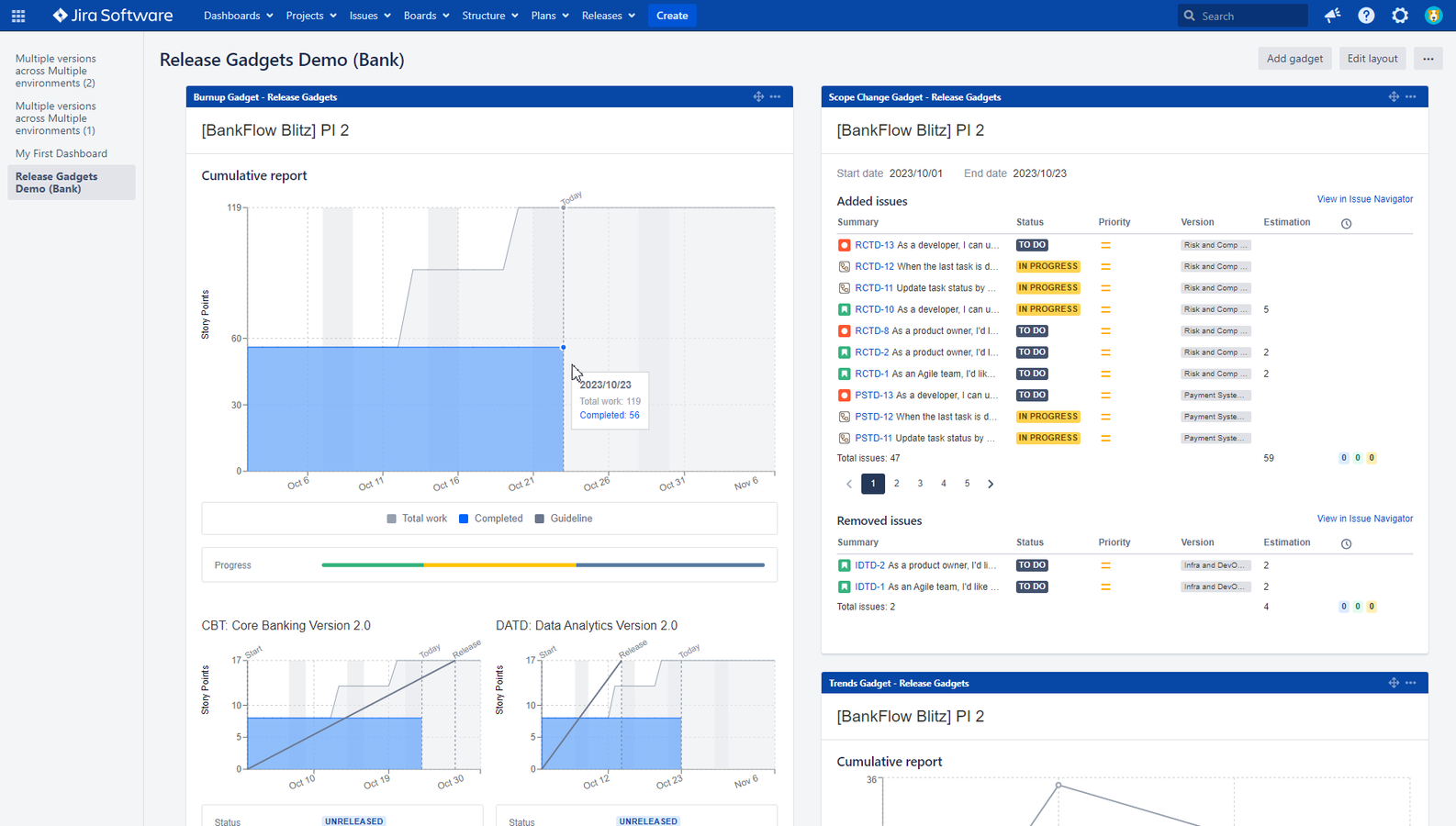This screenshot has width=1456, height=826.
Task: Click the move handle on Scope Change Gadget
Action: pos(1394,96)
